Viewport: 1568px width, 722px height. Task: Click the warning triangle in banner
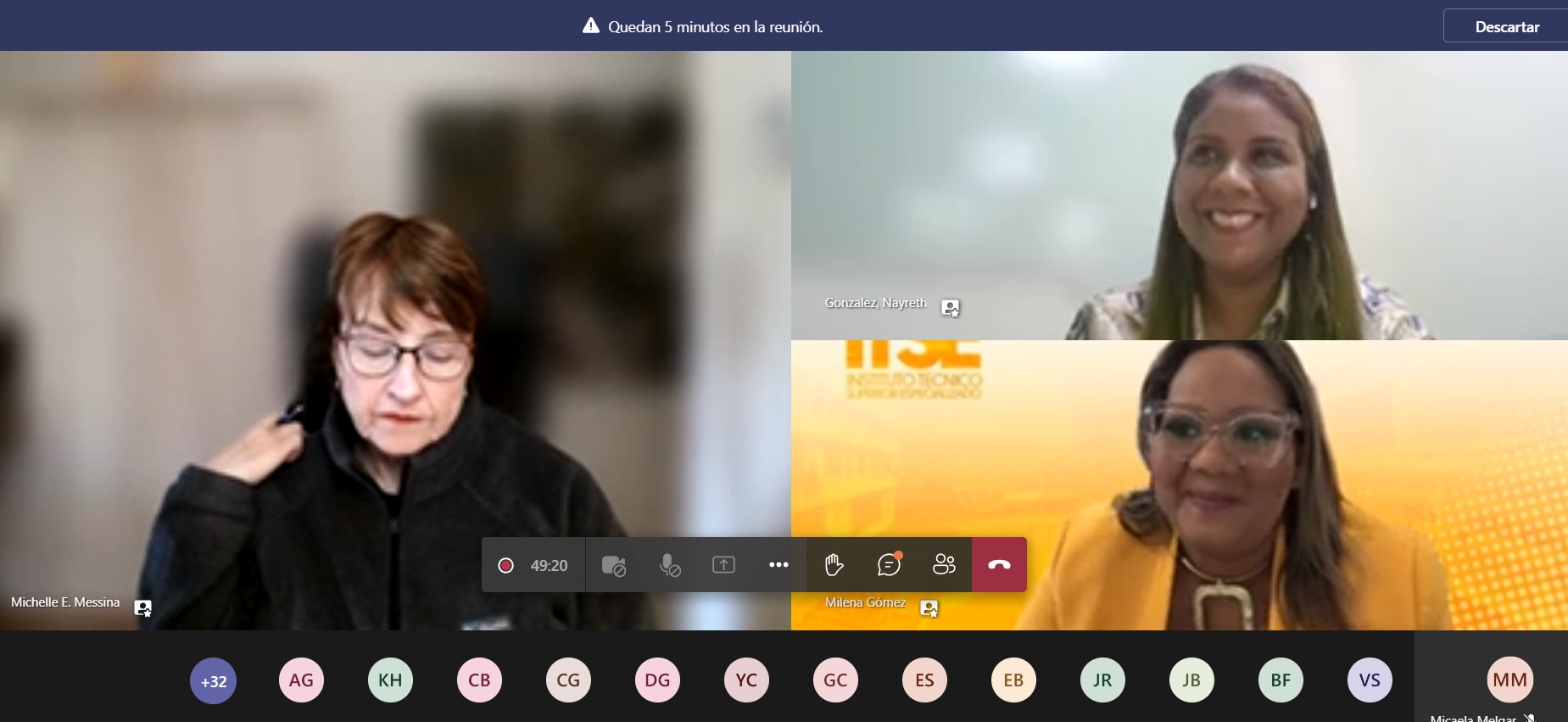(x=591, y=26)
